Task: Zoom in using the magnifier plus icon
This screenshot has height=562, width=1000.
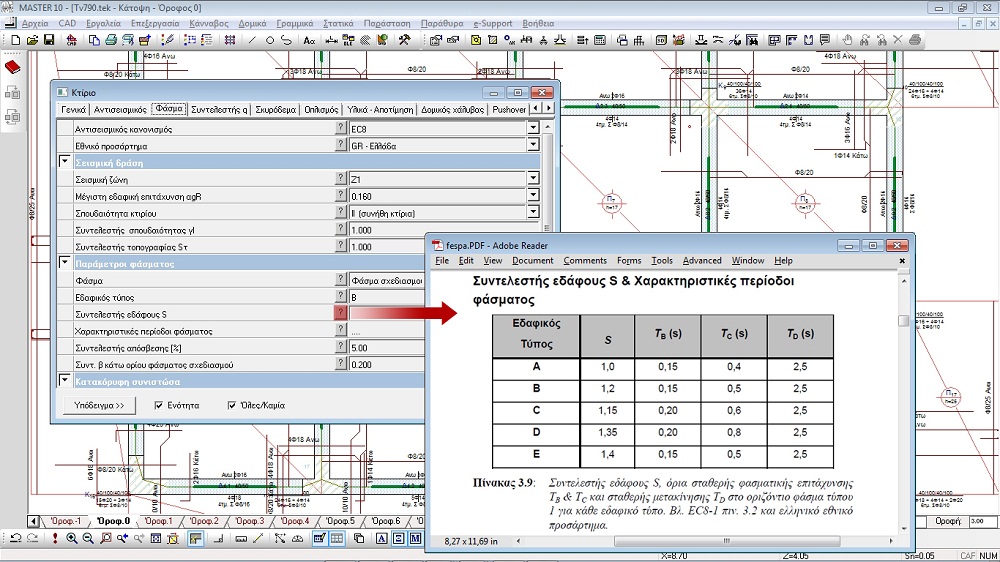Action: [71, 538]
